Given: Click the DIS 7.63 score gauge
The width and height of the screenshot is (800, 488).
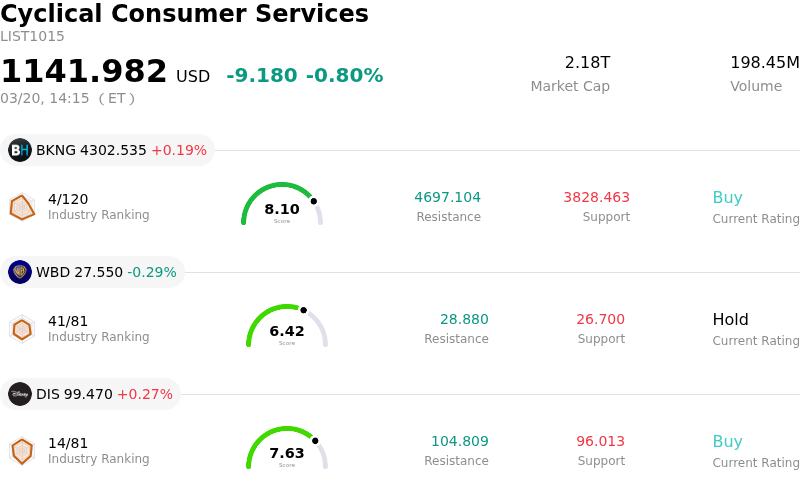Looking at the screenshot, I should (287, 449).
